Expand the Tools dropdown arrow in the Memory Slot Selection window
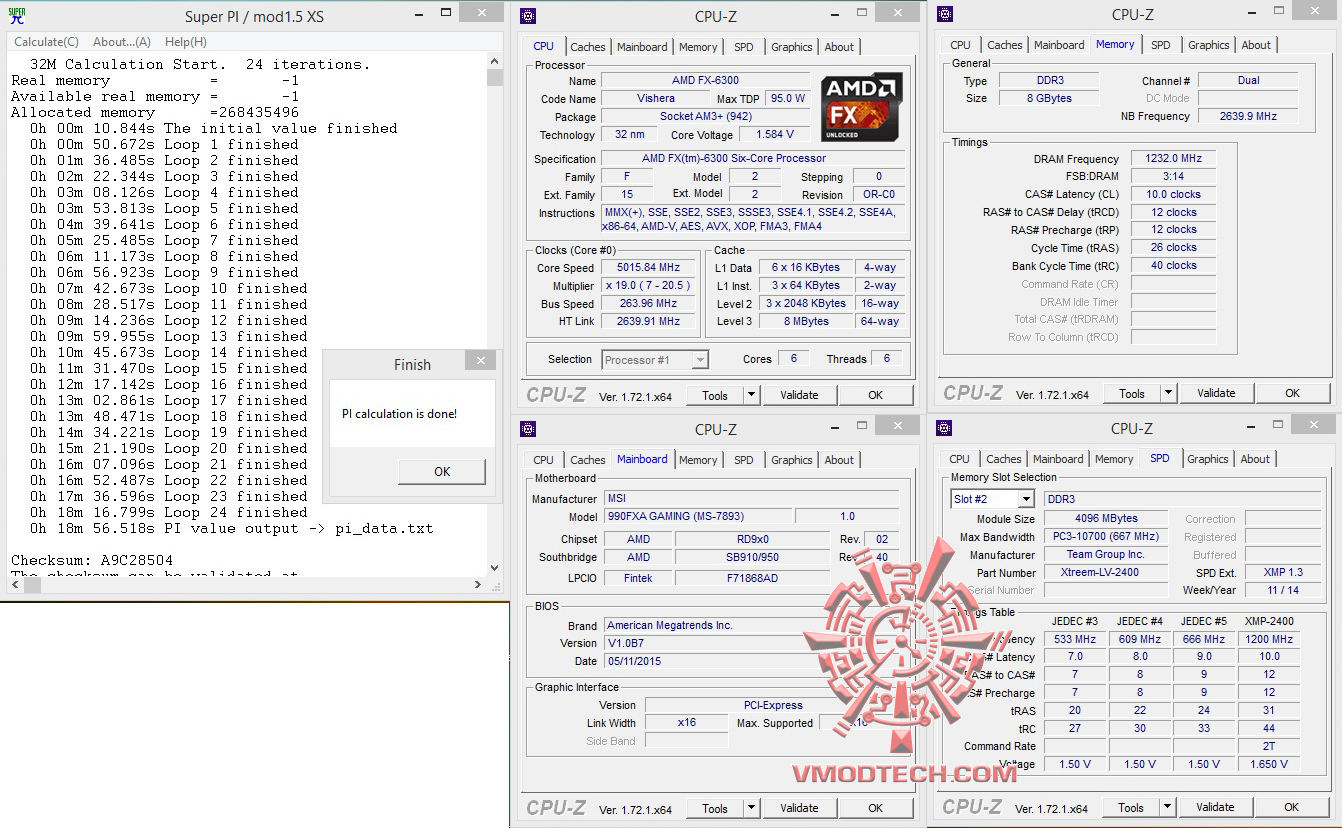 [1168, 807]
